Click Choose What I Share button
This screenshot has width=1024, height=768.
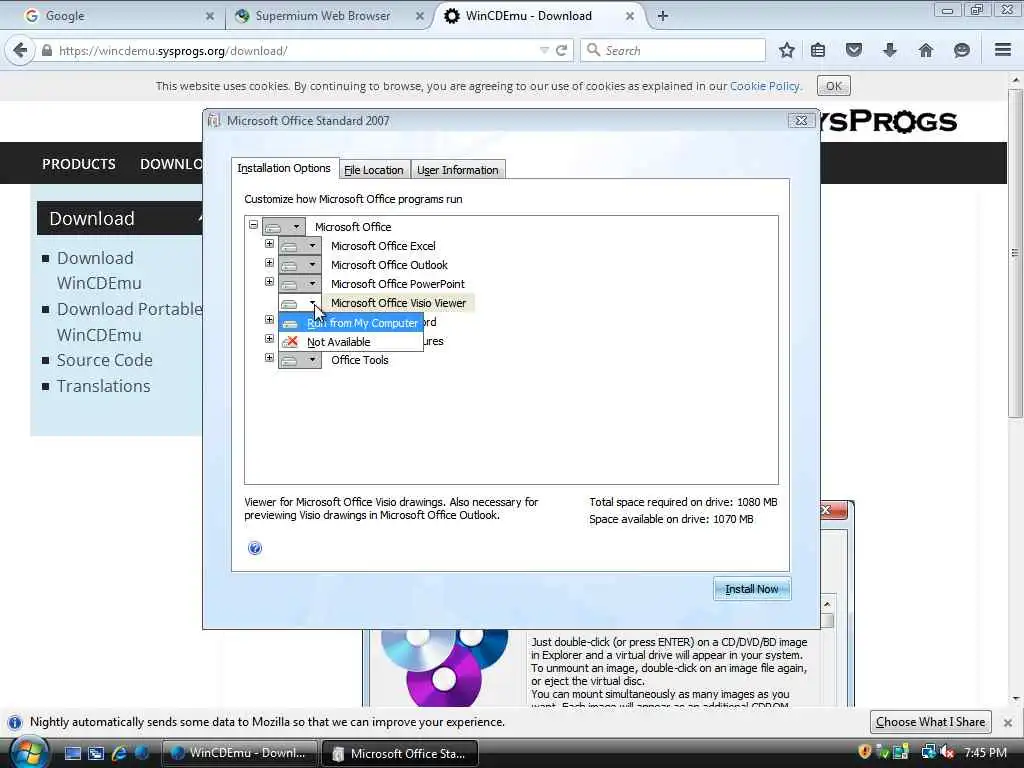pos(931,722)
